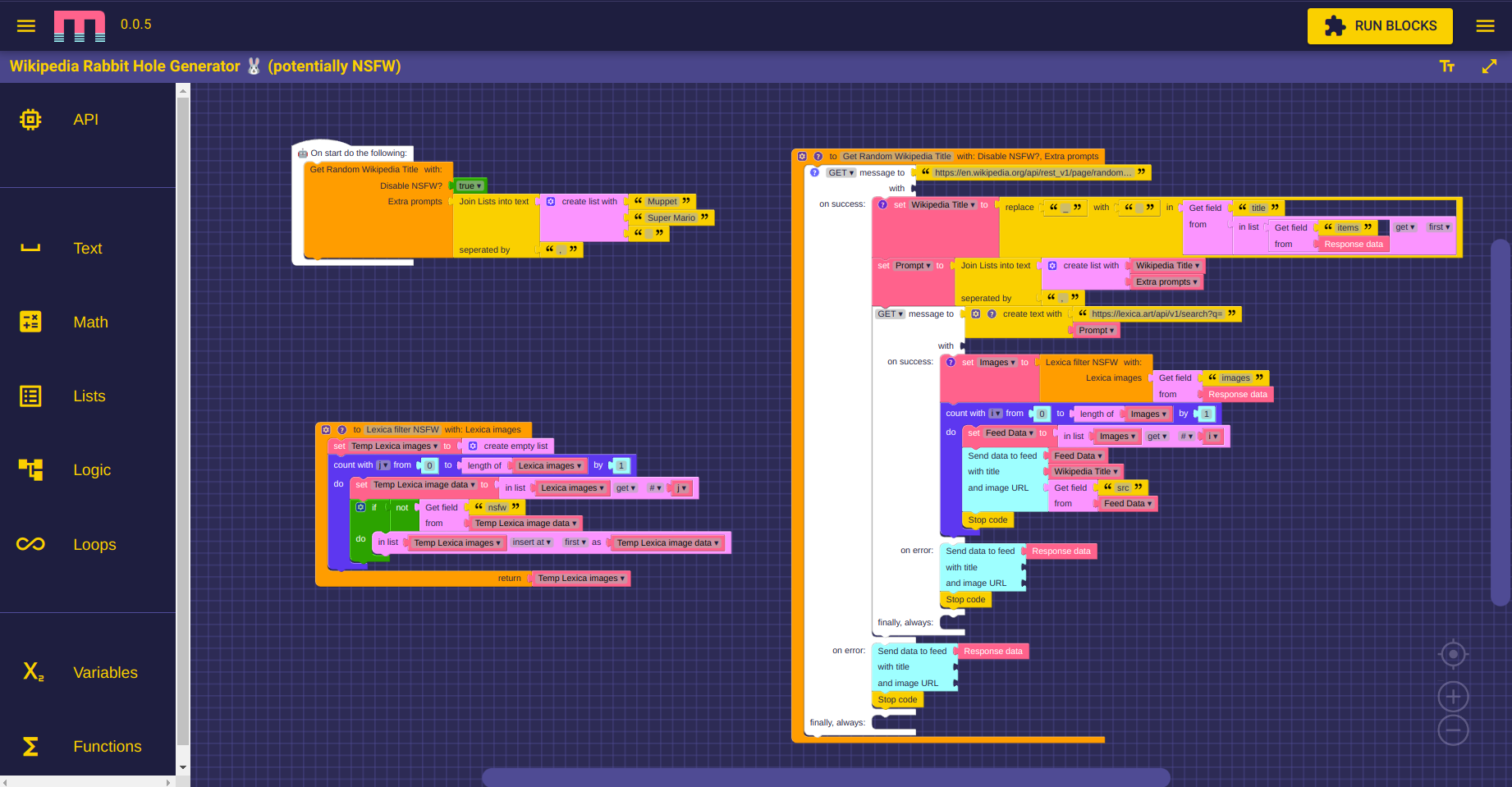Click the Loops infinity icon
The height and width of the screenshot is (787, 1512).
(x=30, y=544)
